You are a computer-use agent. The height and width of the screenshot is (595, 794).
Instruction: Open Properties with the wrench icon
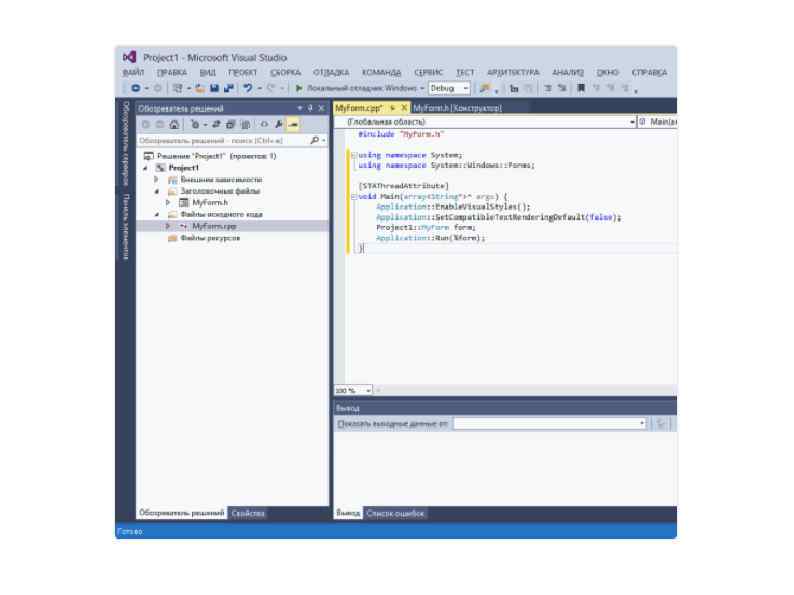tap(279, 124)
